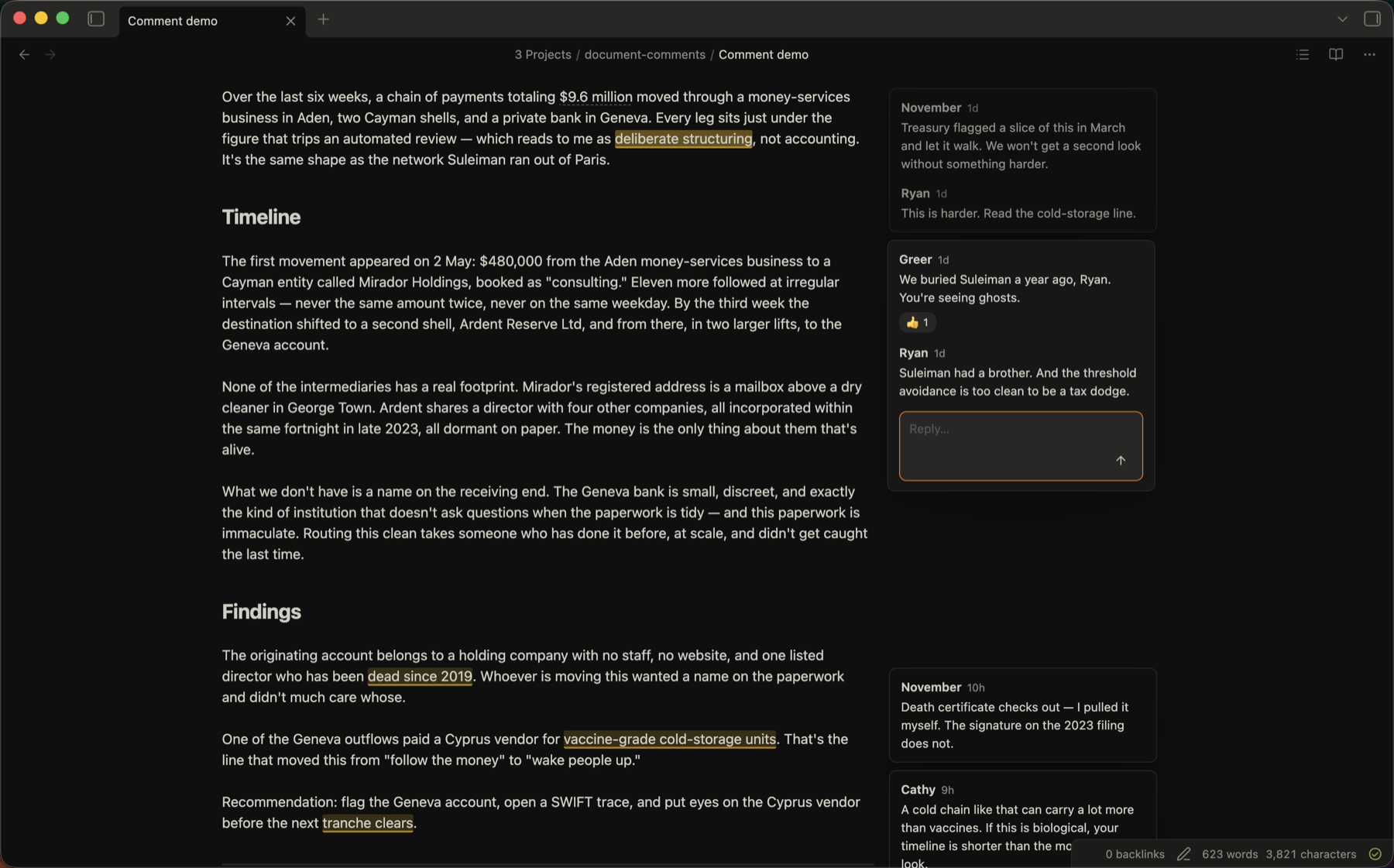
Task: Click the sync status checkmark icon
Action: (1375, 854)
